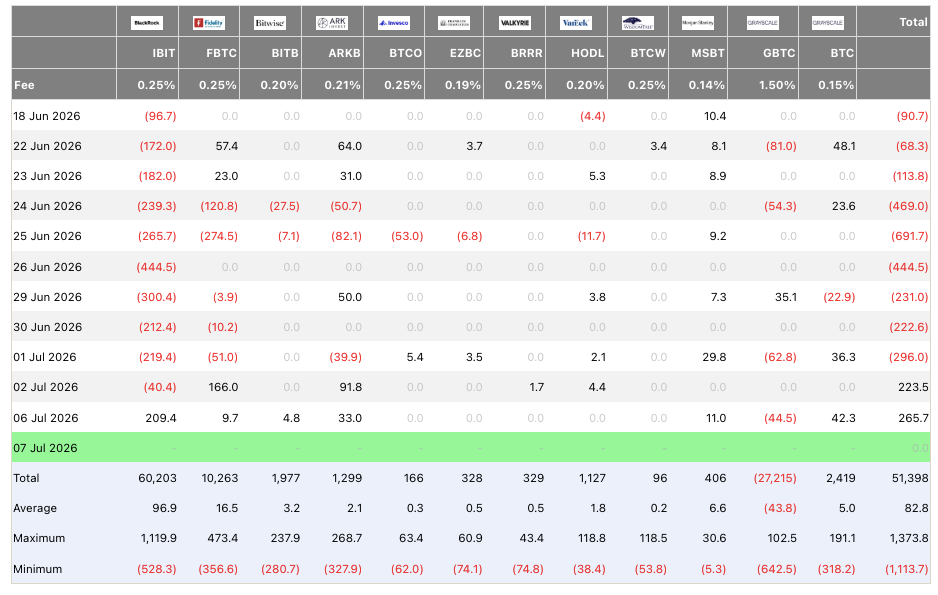Screen dimensions: 938x595
Task: Click the Bitwise logo icon
Action: [270, 23]
